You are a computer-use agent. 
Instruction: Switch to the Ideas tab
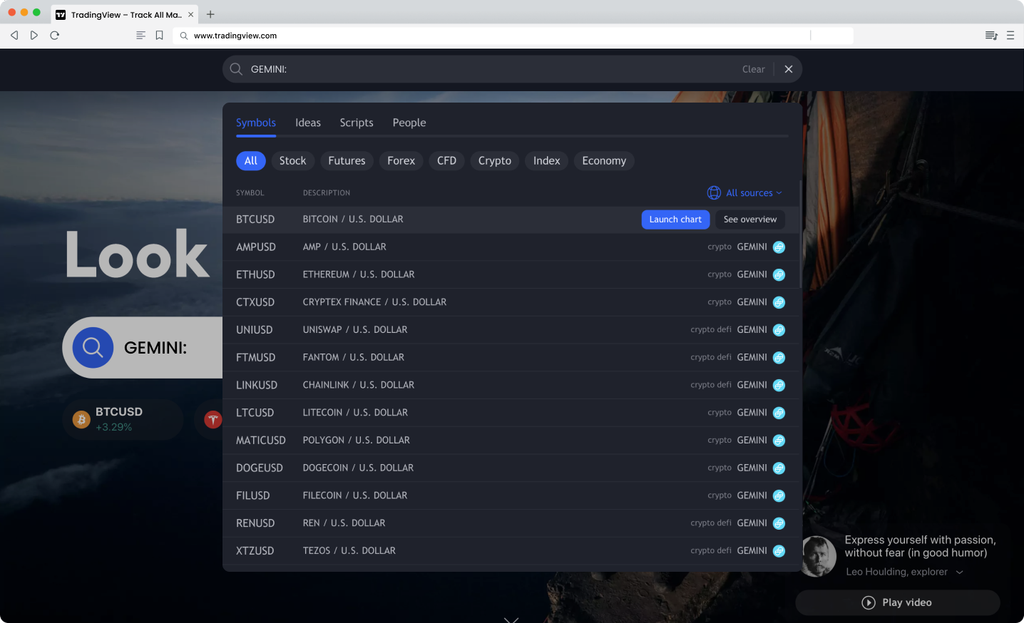click(308, 123)
